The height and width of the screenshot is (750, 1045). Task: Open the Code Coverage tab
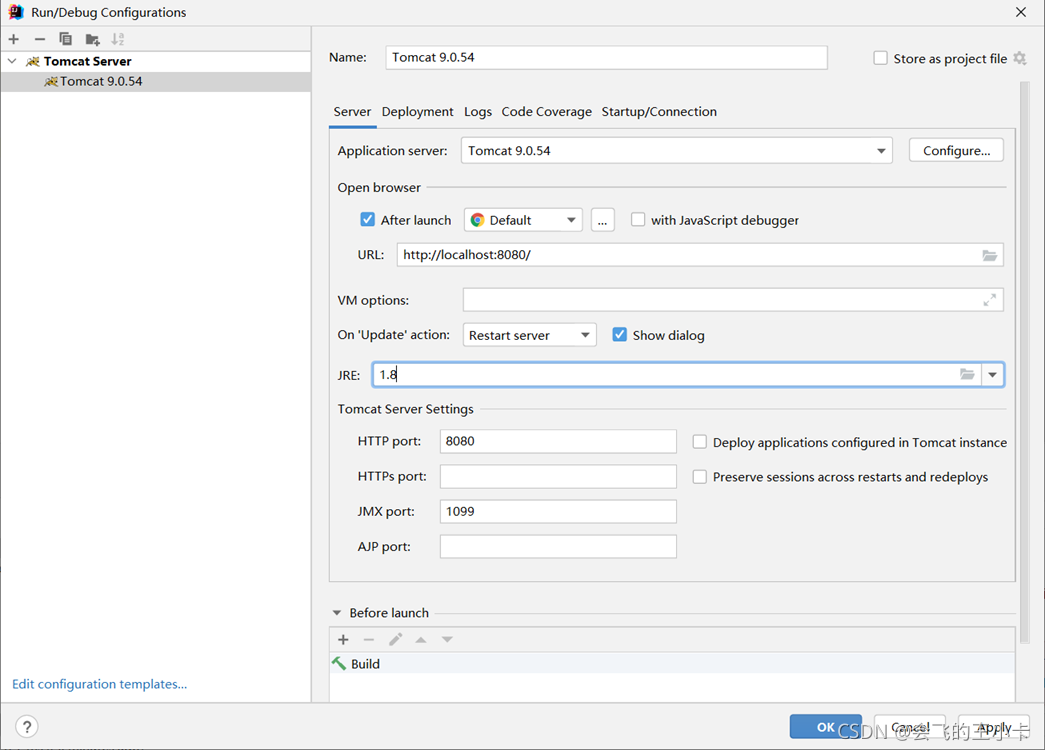(546, 111)
